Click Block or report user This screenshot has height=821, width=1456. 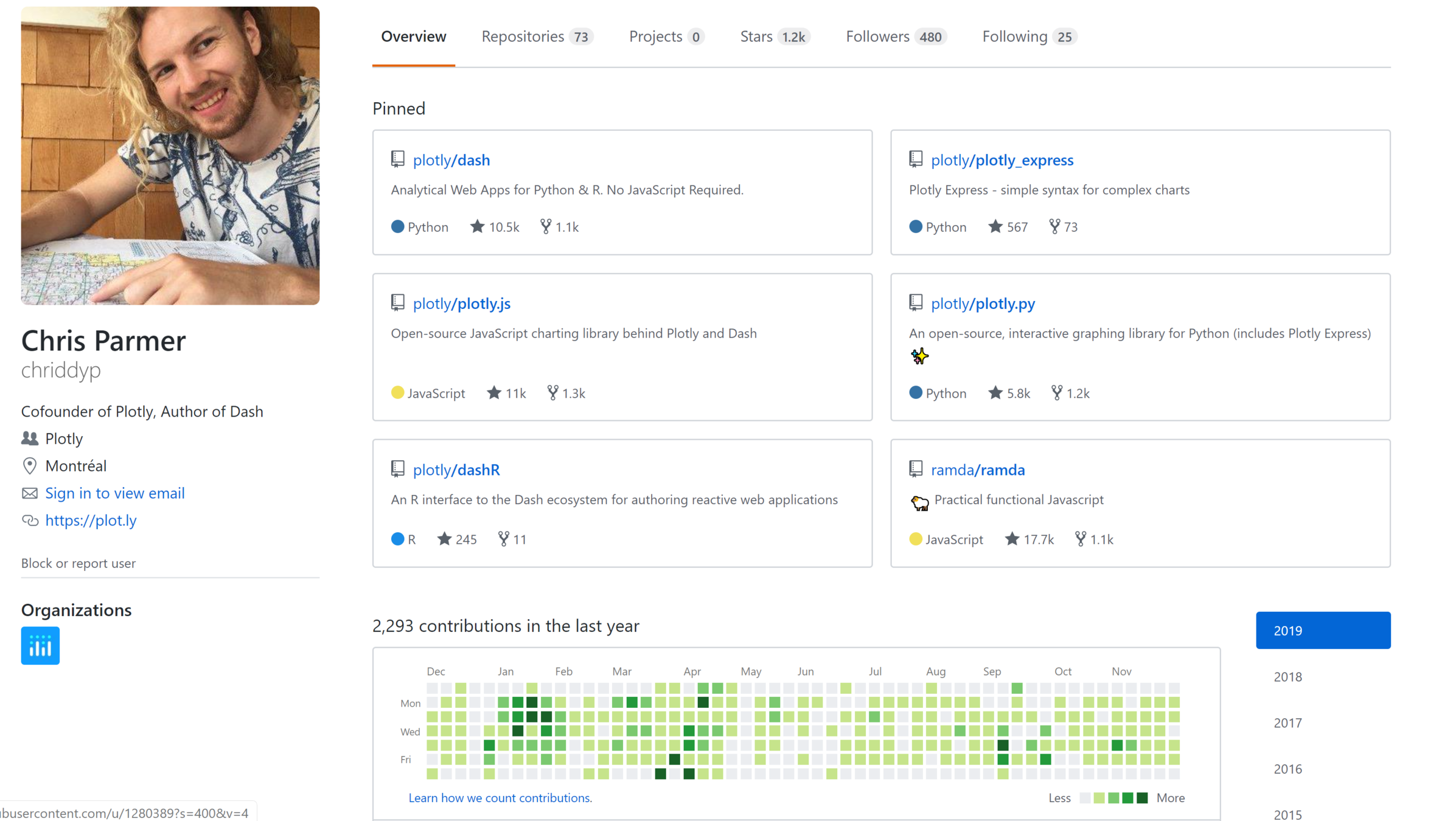pyautogui.click(x=78, y=563)
